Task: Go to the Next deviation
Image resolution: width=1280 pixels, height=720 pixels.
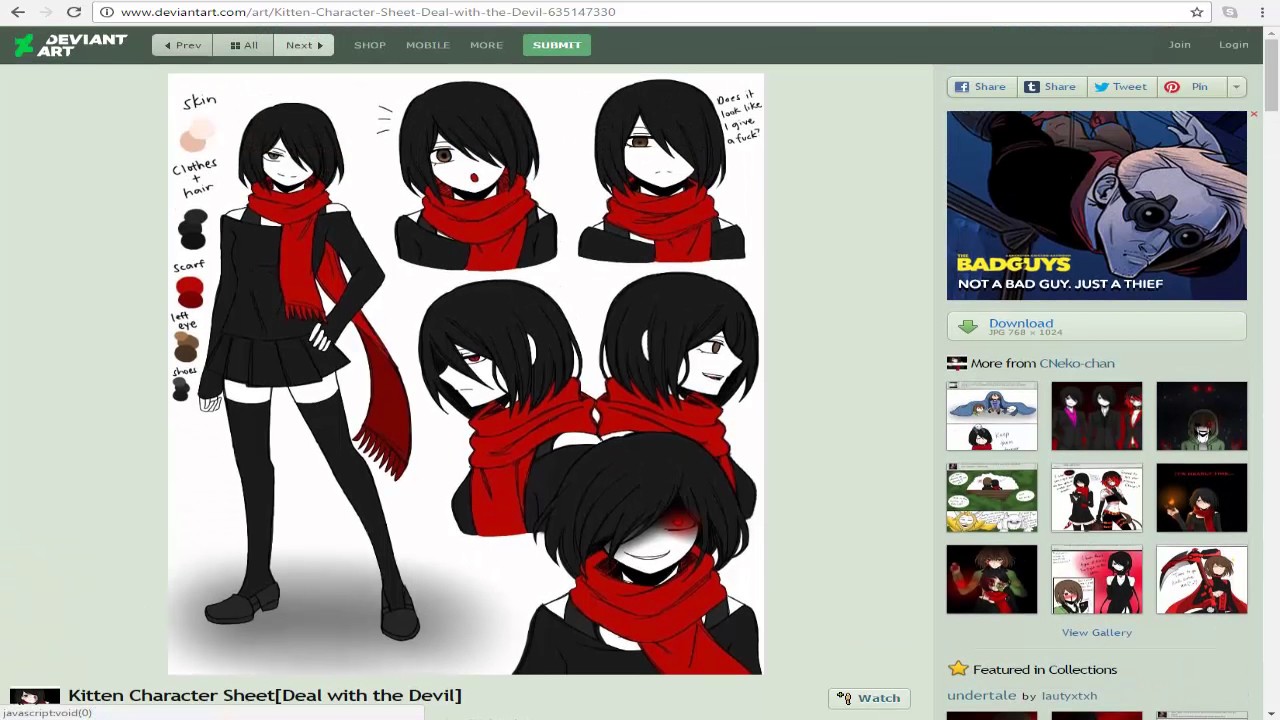Action: point(304,45)
